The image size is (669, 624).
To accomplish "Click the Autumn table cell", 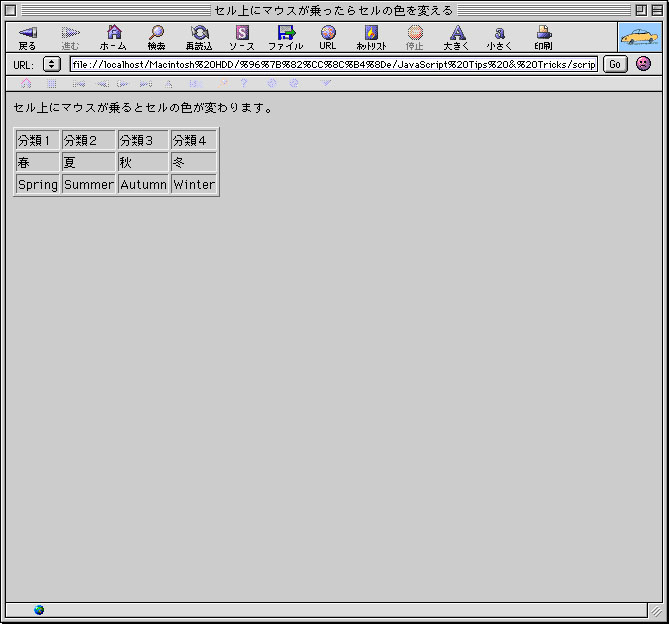I will [x=143, y=184].
